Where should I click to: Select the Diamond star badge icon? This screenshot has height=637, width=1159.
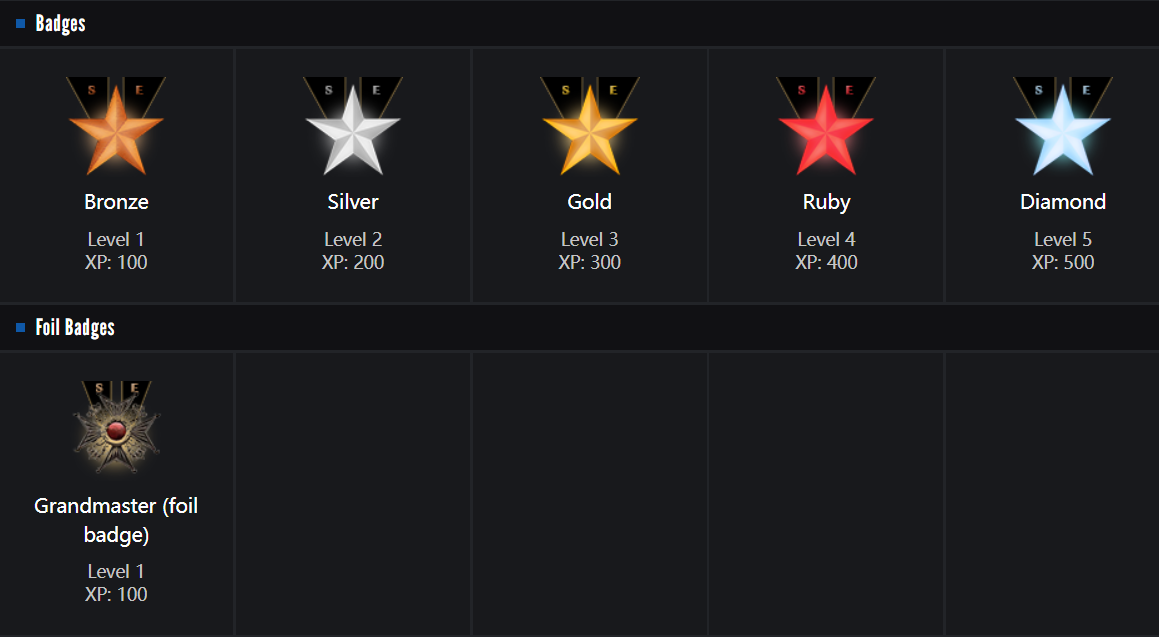tap(1063, 127)
